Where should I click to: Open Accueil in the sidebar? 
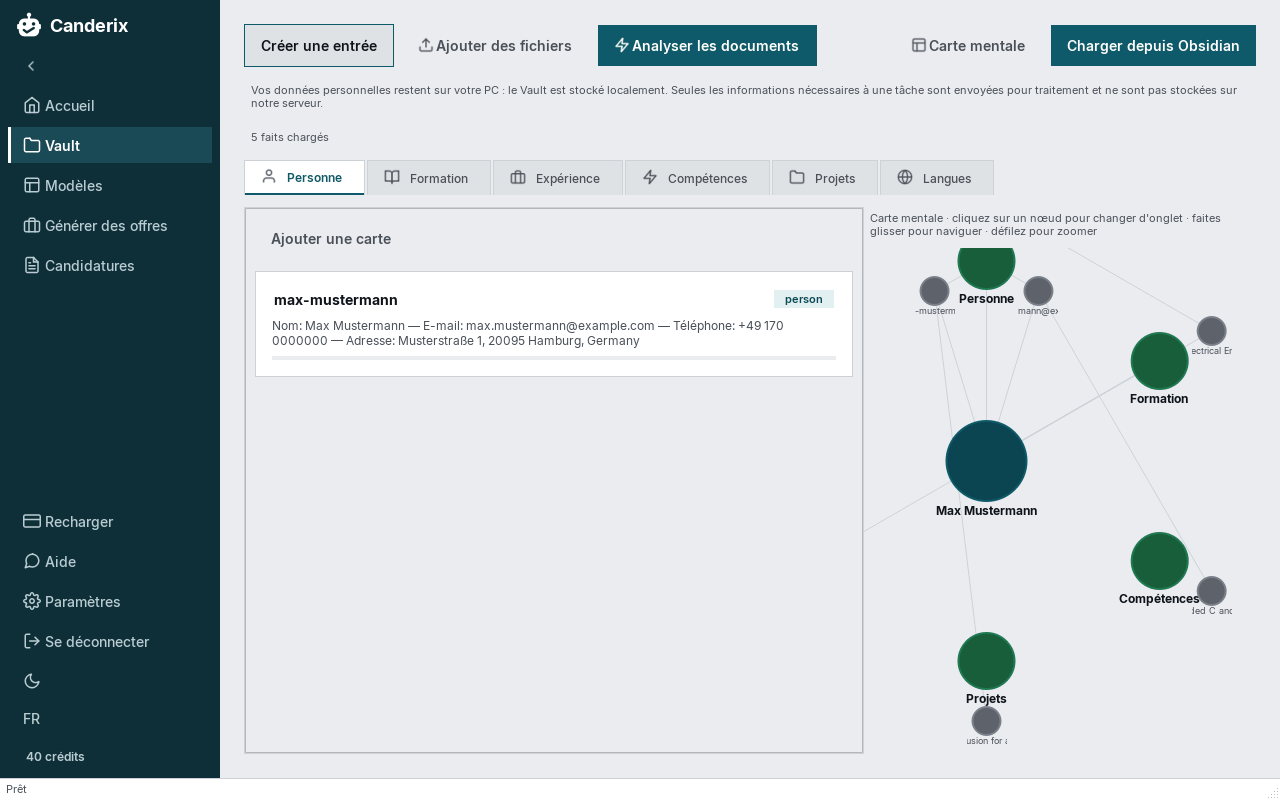click(x=110, y=105)
